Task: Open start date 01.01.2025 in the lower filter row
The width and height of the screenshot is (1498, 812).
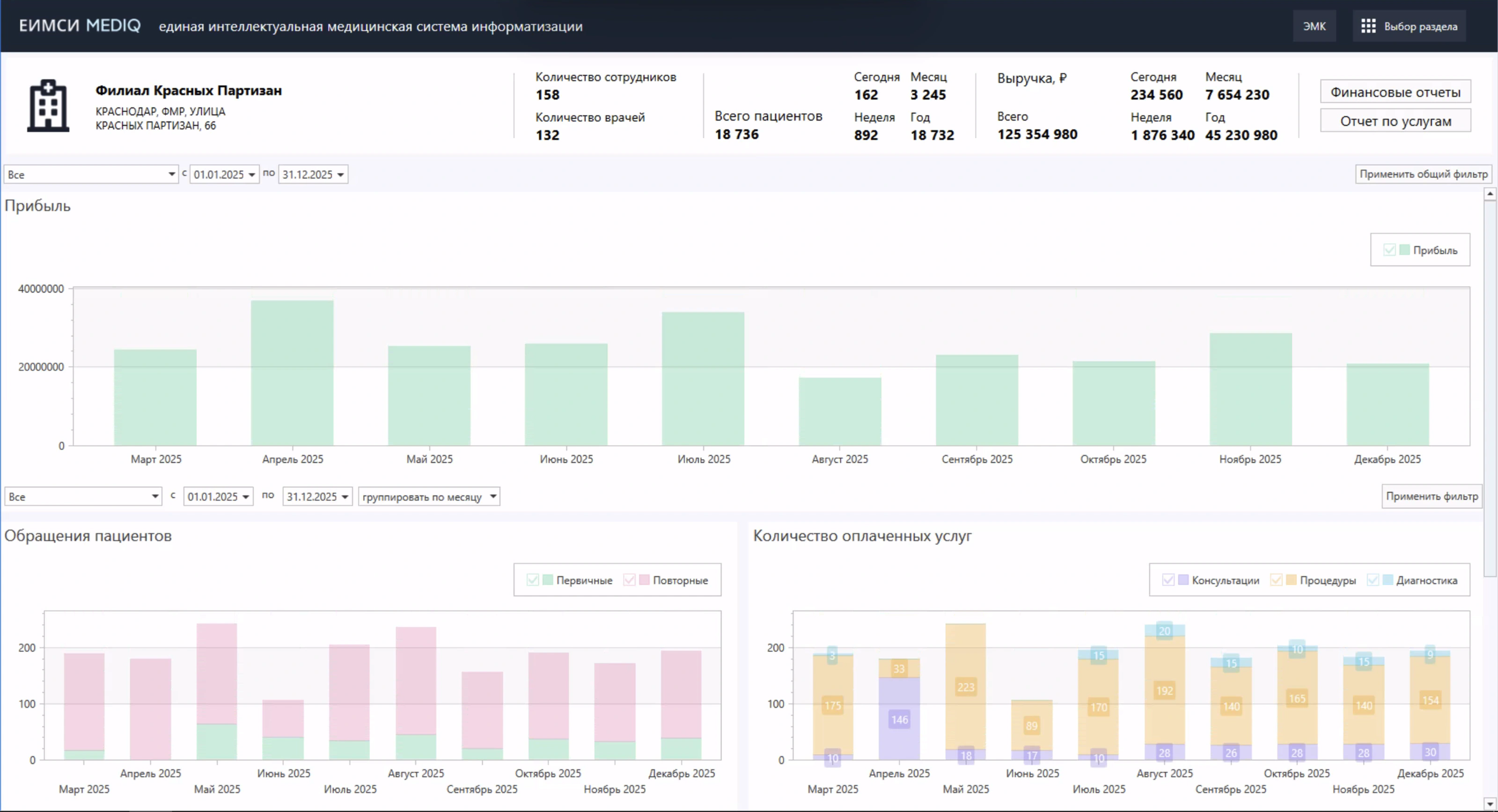Action: (218, 497)
